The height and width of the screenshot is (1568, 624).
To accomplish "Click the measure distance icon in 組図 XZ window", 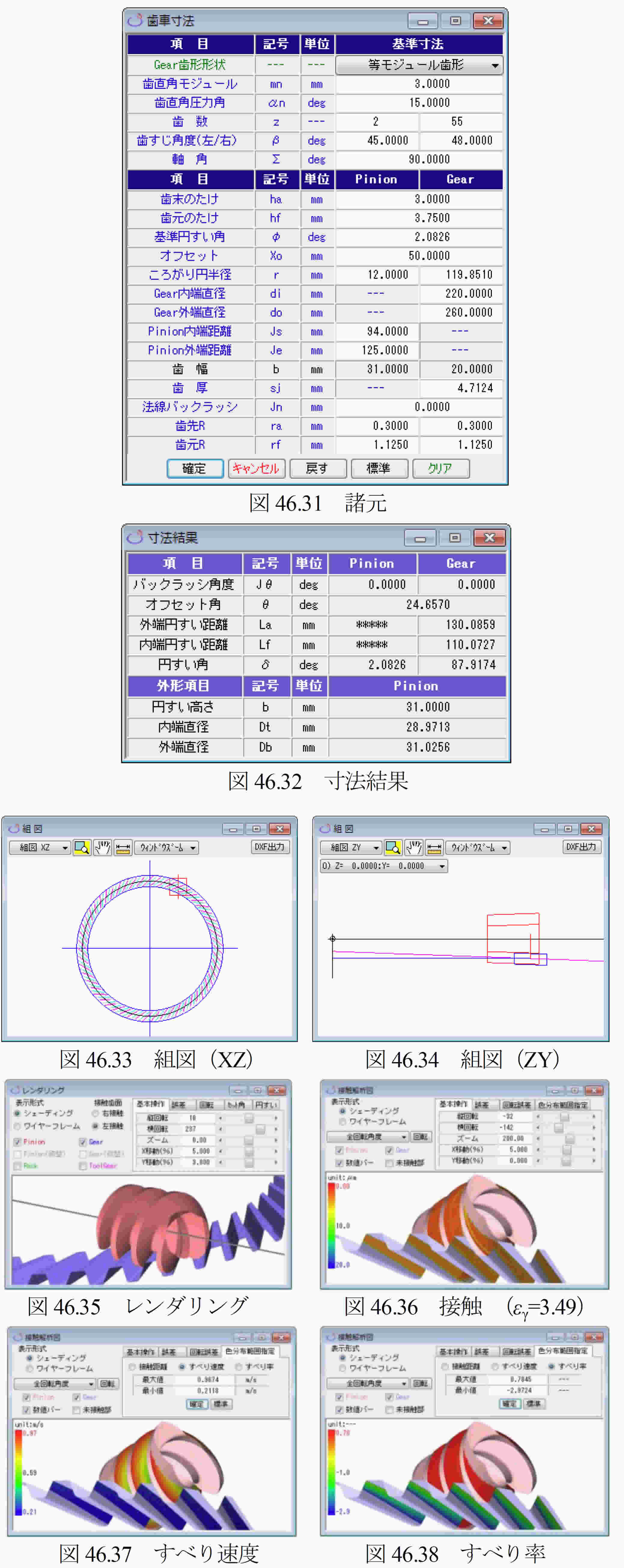I will [123, 847].
